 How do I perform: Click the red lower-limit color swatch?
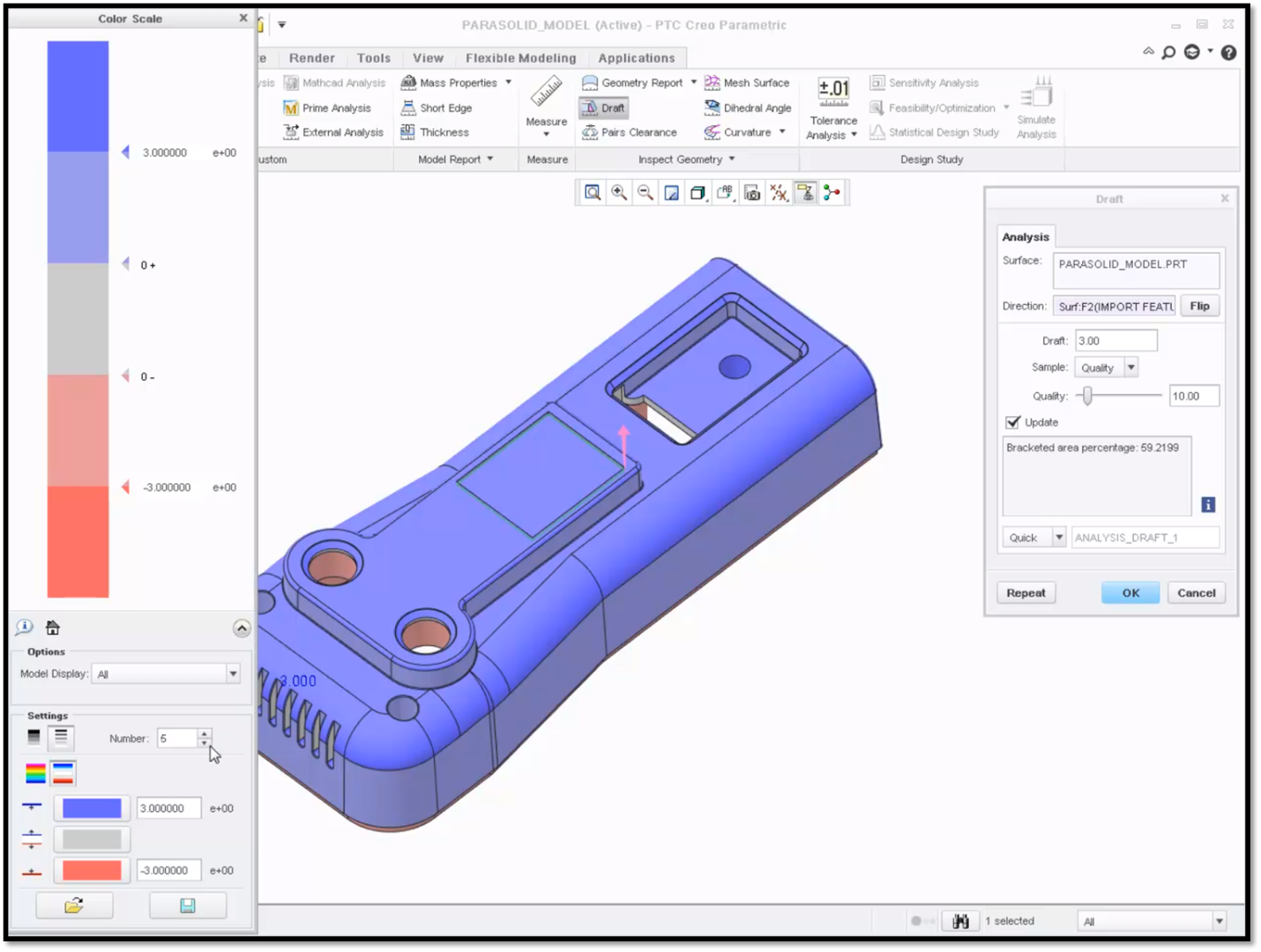click(x=92, y=871)
